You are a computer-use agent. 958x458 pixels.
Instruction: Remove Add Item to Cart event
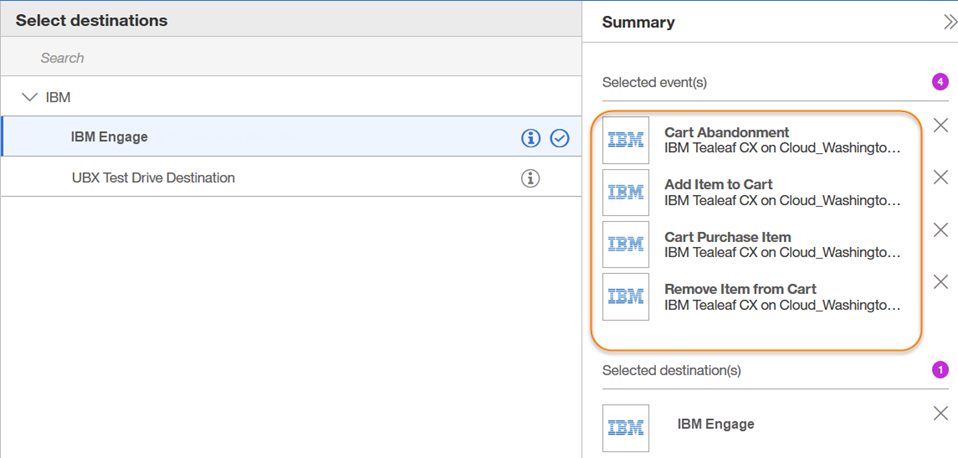pos(941,178)
